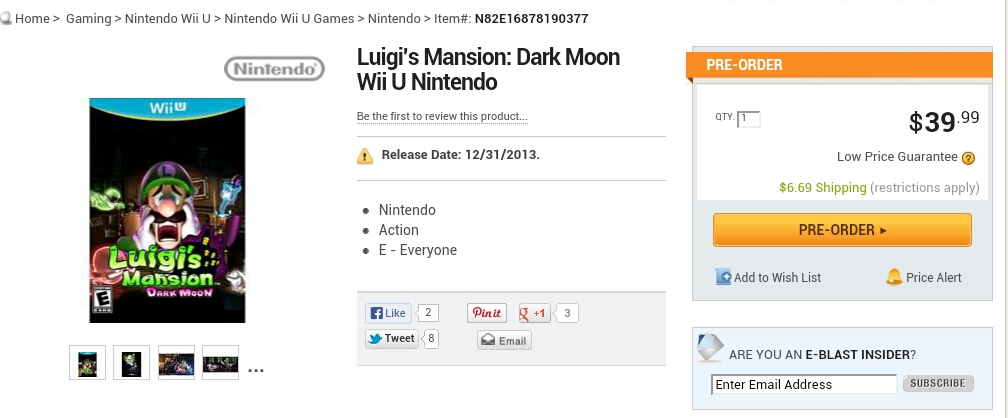The height and width of the screenshot is (418, 1008).
Task: Click the quantity input box
Action: [749, 119]
